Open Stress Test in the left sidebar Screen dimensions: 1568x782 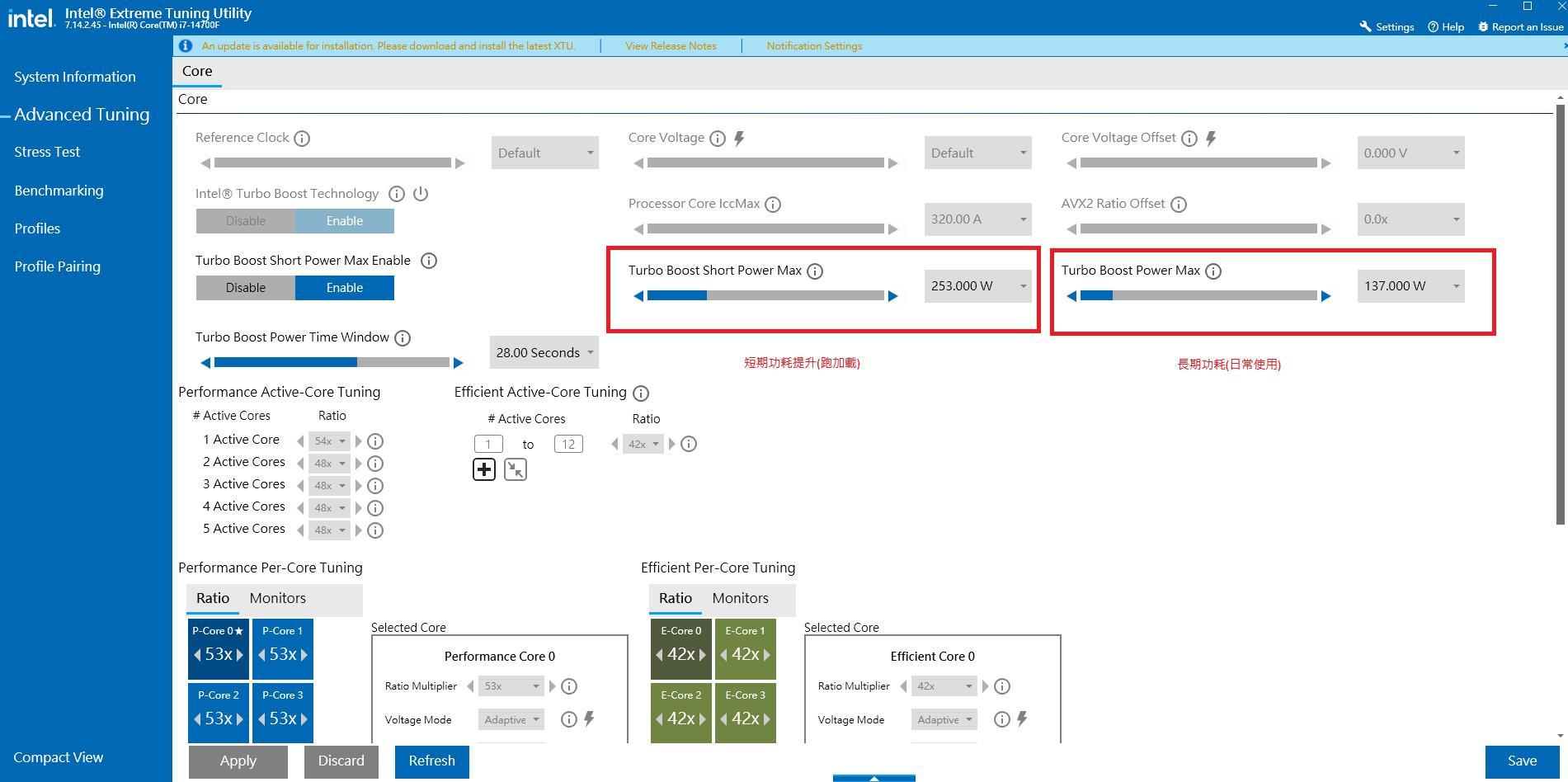click(x=47, y=152)
